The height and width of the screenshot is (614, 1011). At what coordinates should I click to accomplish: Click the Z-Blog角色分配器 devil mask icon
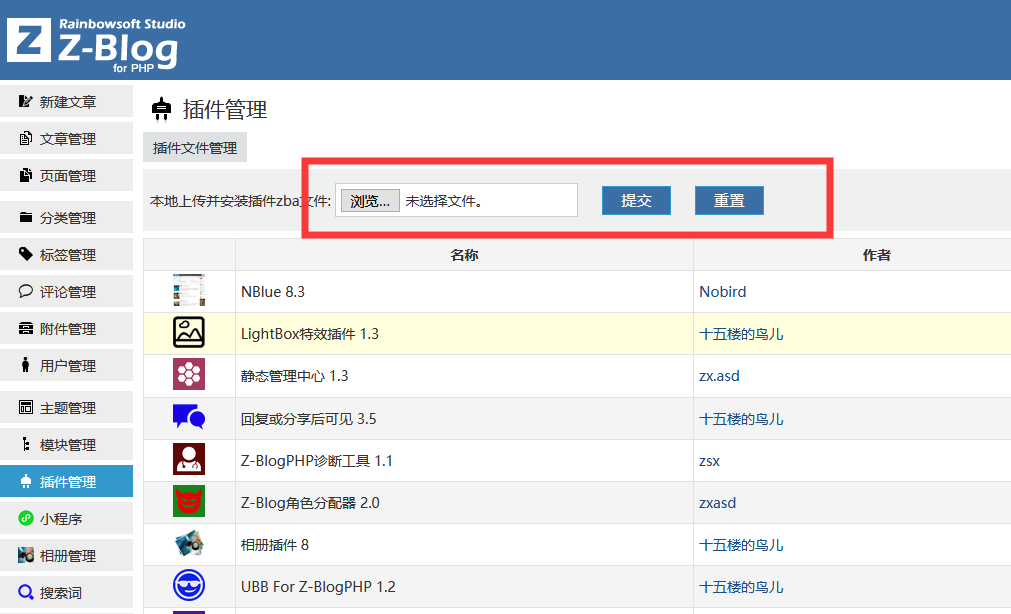(189, 501)
